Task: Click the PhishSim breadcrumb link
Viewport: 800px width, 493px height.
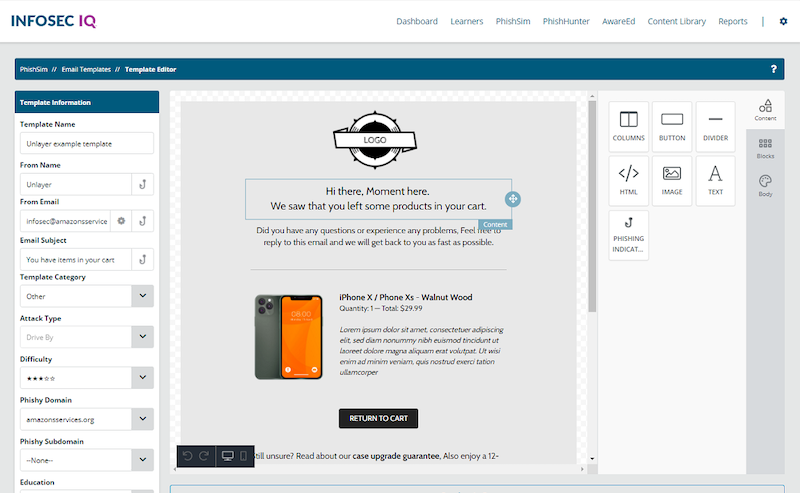Action: tap(34, 69)
